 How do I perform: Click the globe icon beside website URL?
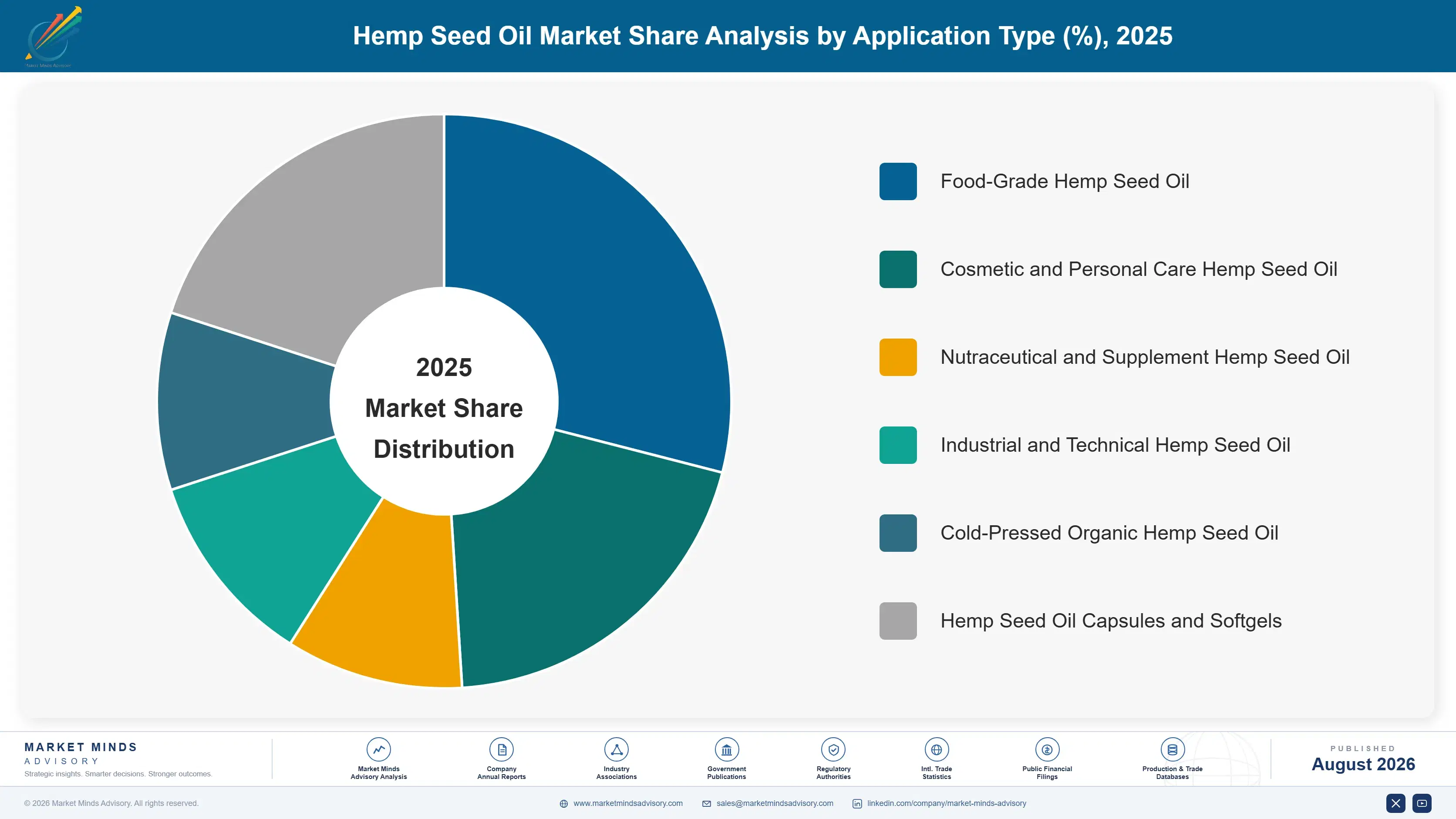pos(563,804)
